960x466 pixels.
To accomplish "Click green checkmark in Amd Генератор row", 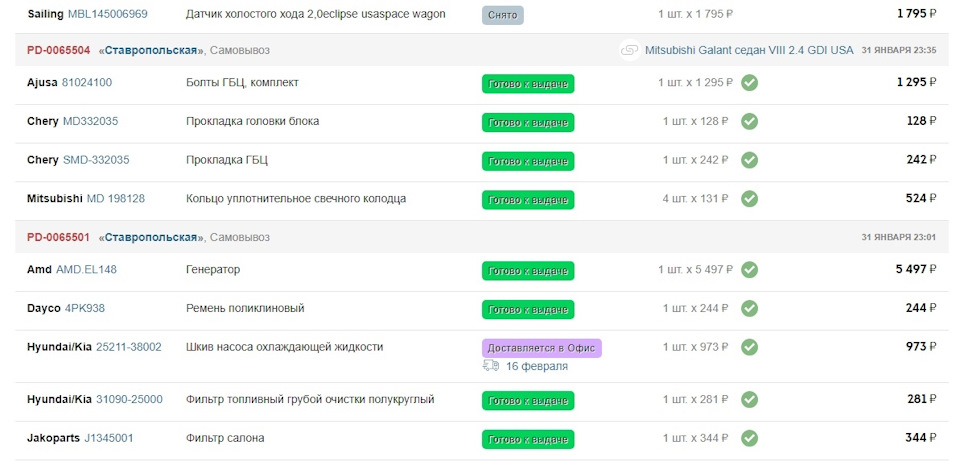I will click(749, 270).
